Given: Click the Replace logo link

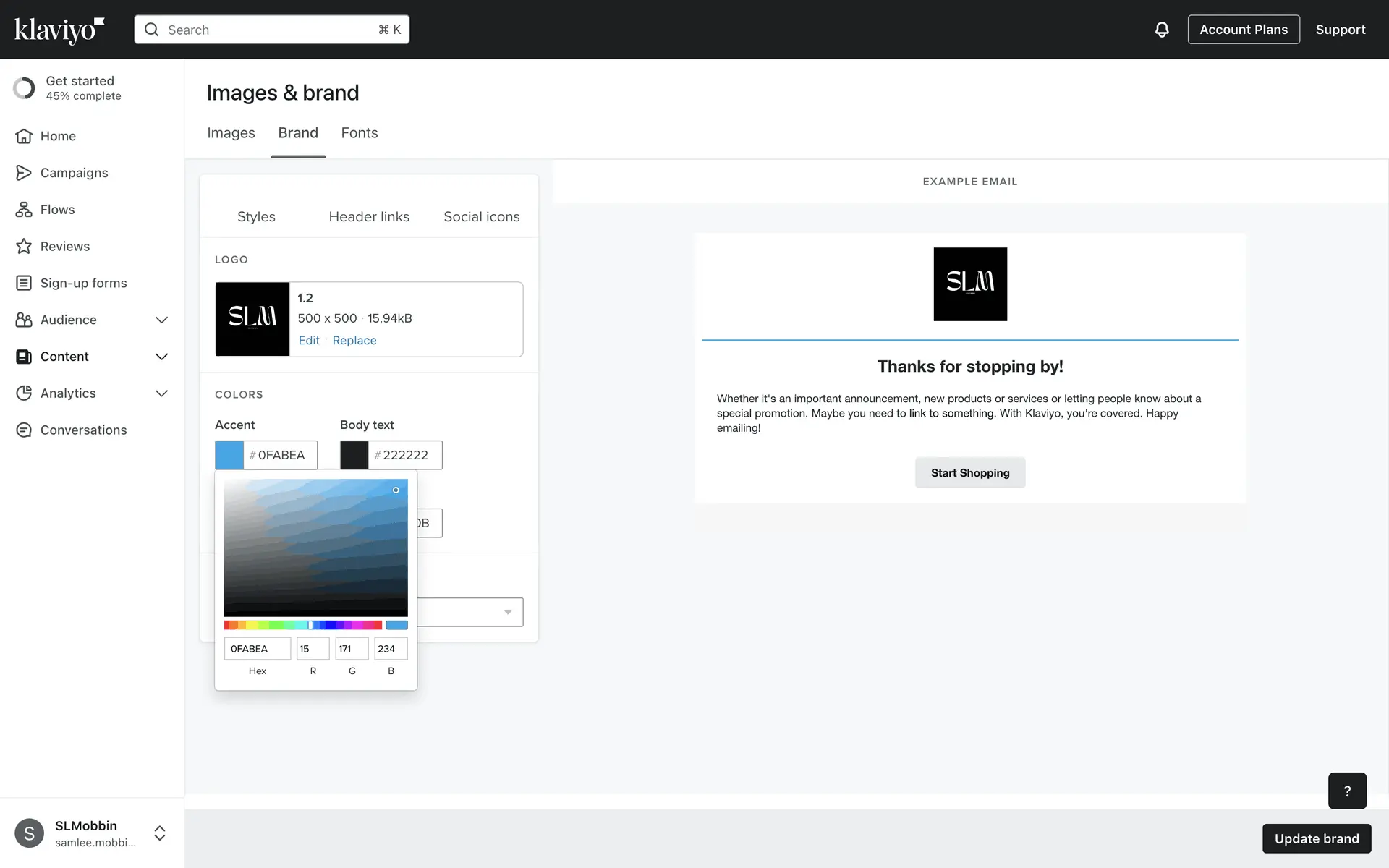Looking at the screenshot, I should pos(354,341).
